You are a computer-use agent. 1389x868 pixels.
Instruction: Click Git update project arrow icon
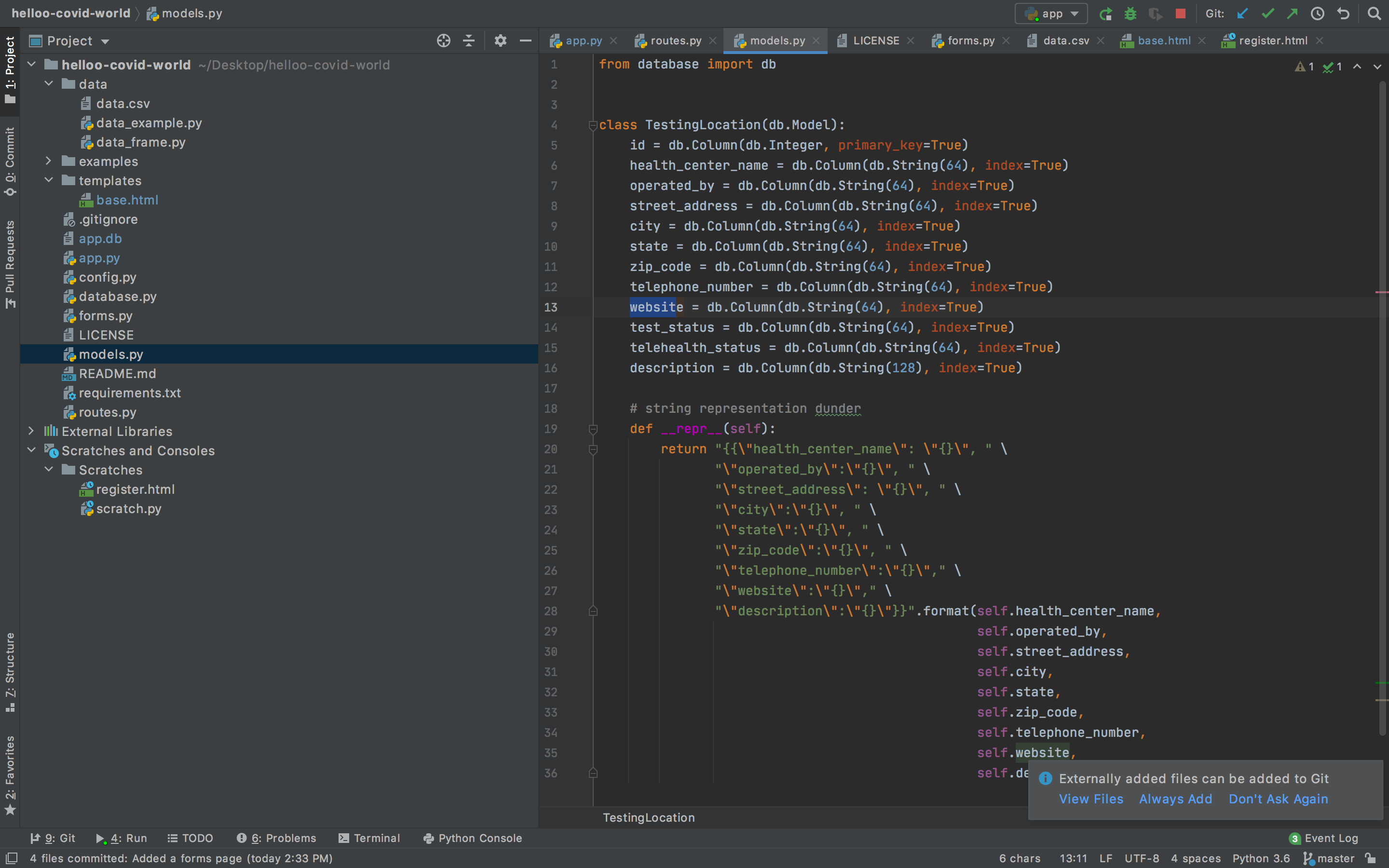(x=1242, y=13)
